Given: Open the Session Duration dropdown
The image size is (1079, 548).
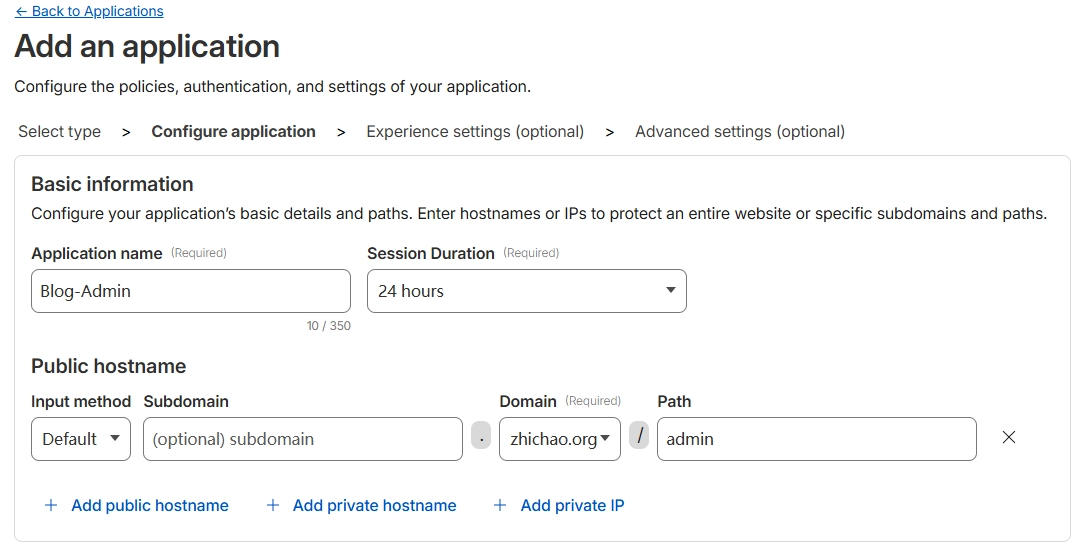Looking at the screenshot, I should click(526, 291).
